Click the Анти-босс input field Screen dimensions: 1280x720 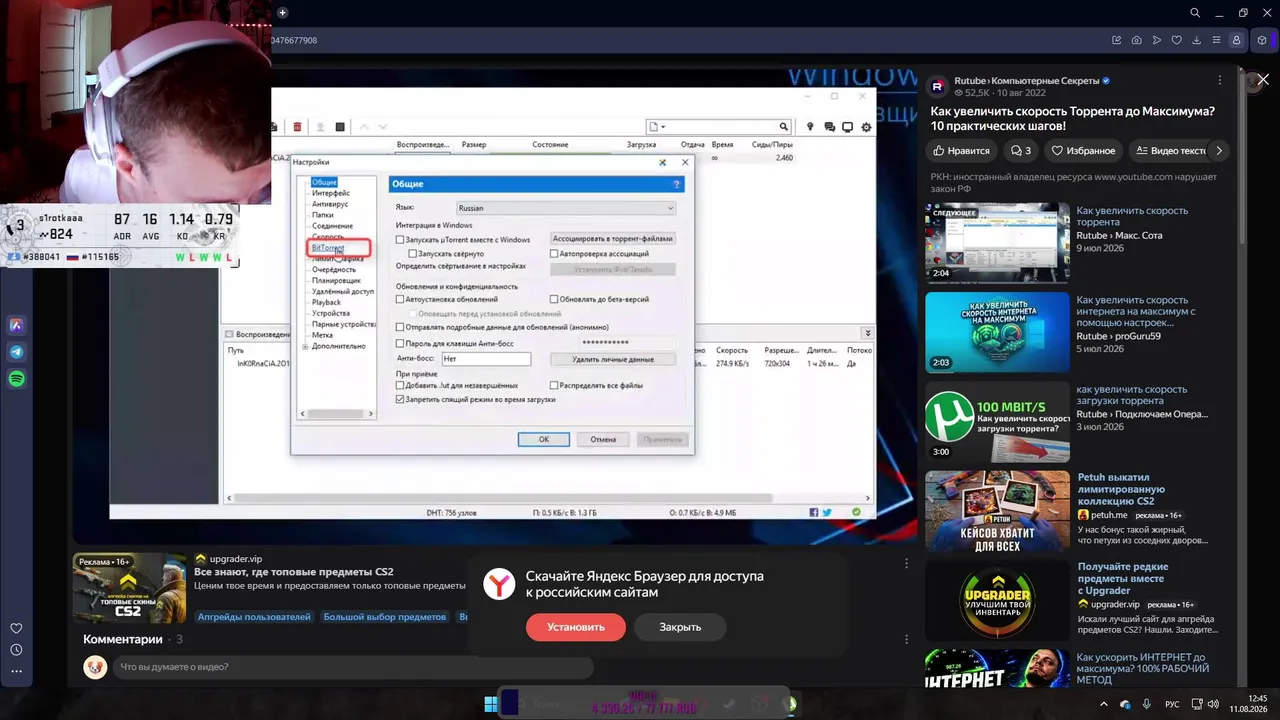(x=486, y=359)
